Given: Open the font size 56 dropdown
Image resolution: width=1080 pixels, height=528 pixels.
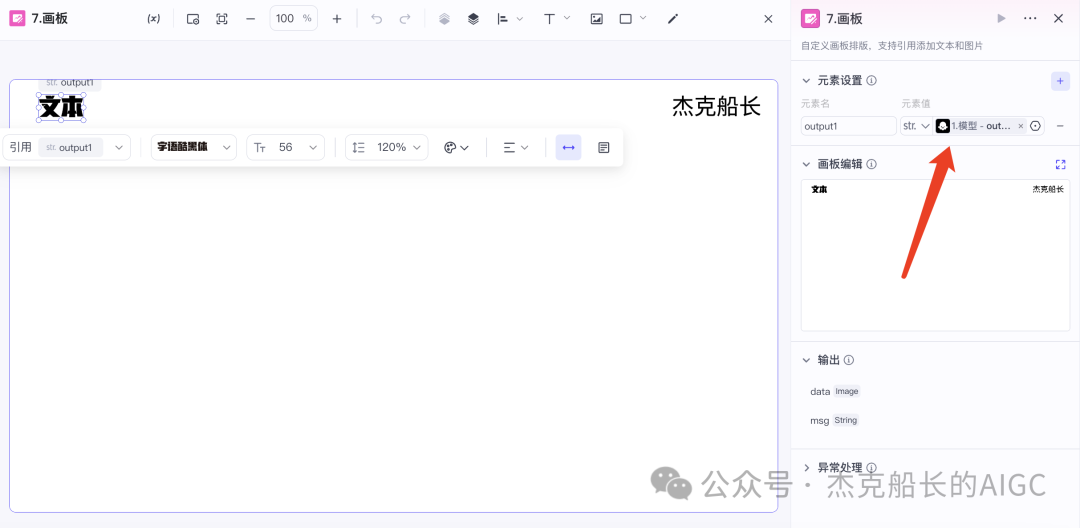Looking at the screenshot, I should pyautogui.click(x=285, y=147).
